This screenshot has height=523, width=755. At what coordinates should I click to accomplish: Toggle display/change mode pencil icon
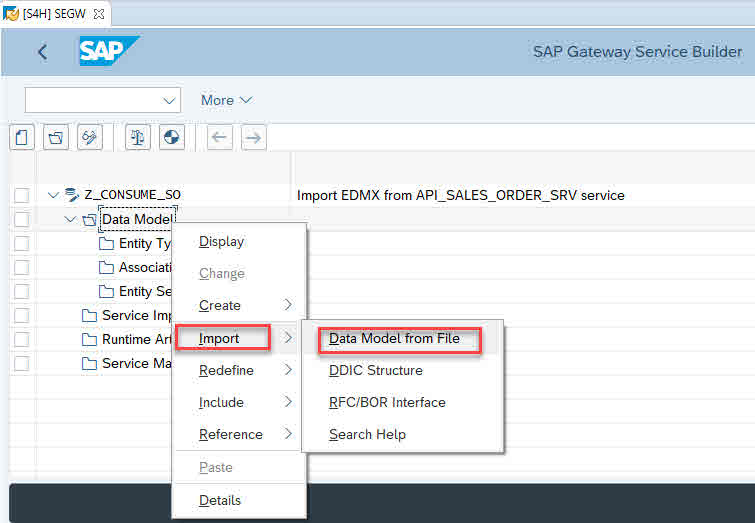(x=90, y=138)
